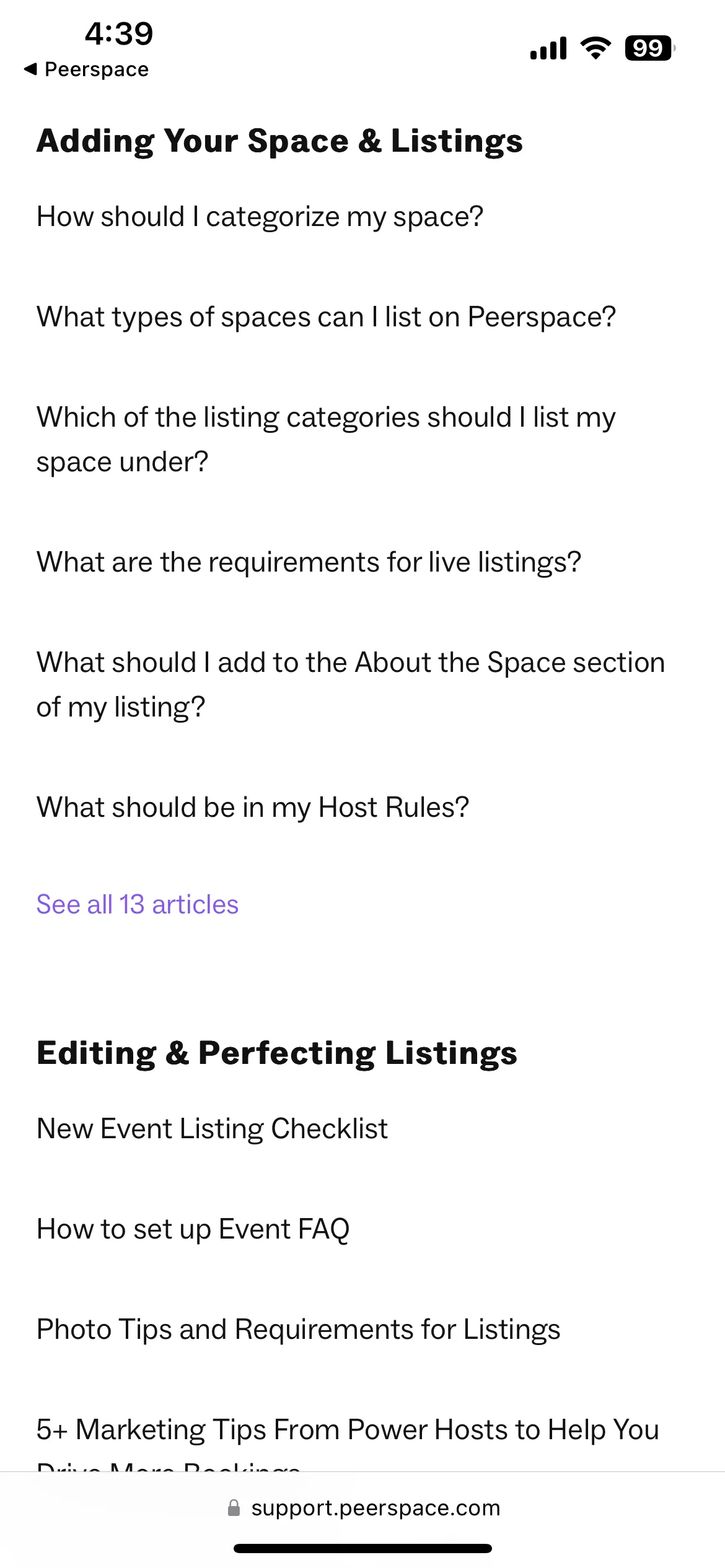Image resolution: width=725 pixels, height=1568 pixels.
Task: Open 'Which of the listing categories' article
Action: (326, 440)
